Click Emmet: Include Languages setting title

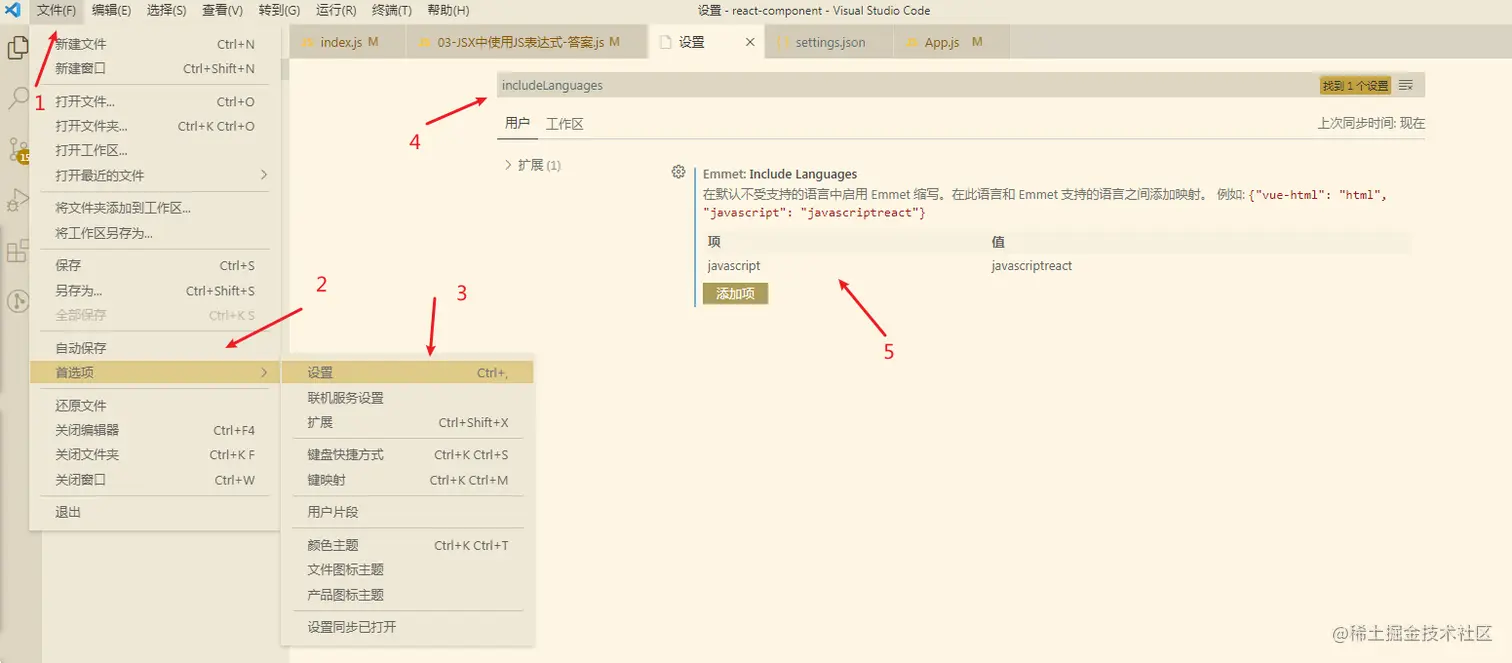[x=780, y=174]
